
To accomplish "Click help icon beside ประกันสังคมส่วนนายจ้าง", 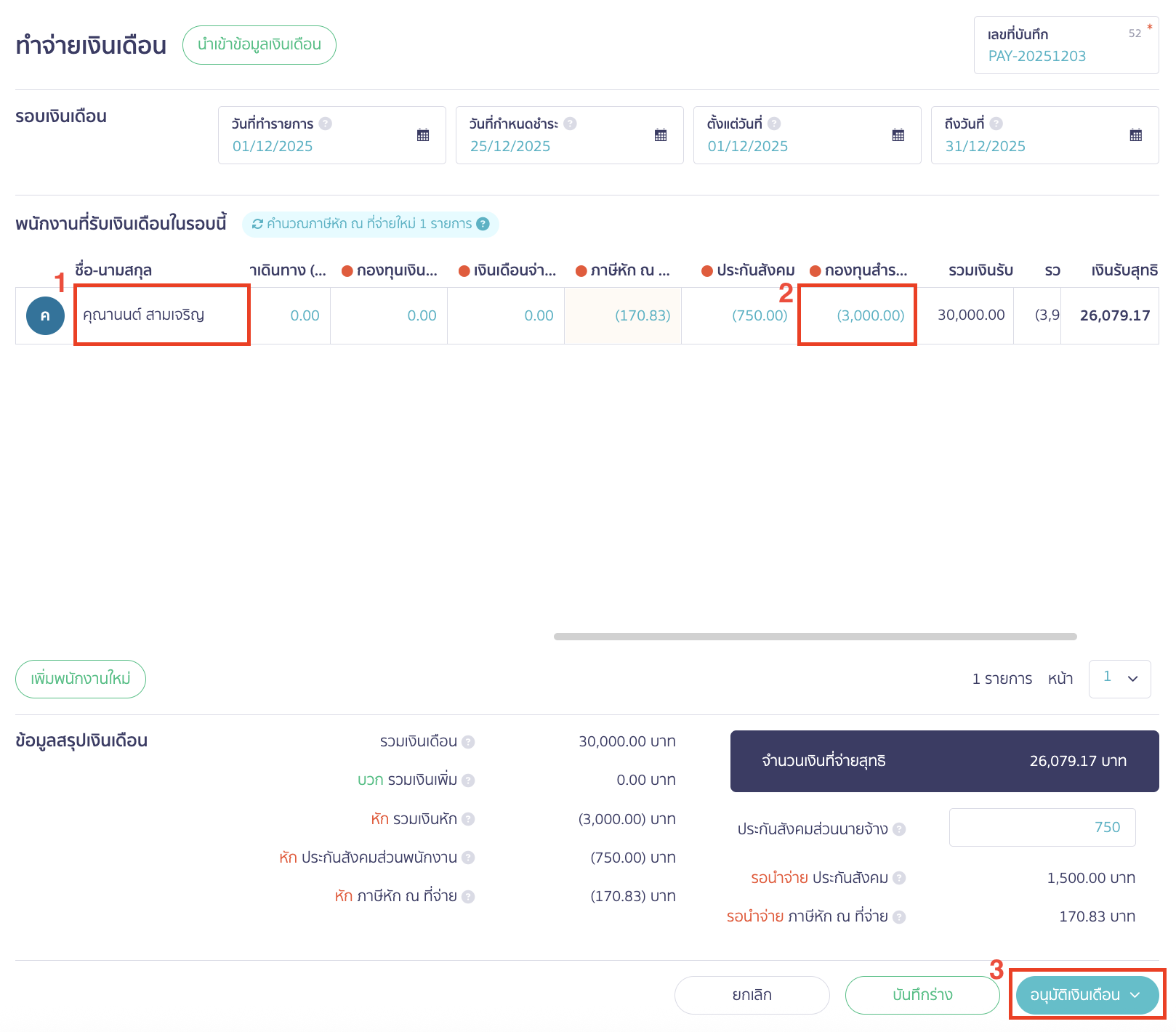I will pyautogui.click(x=899, y=829).
